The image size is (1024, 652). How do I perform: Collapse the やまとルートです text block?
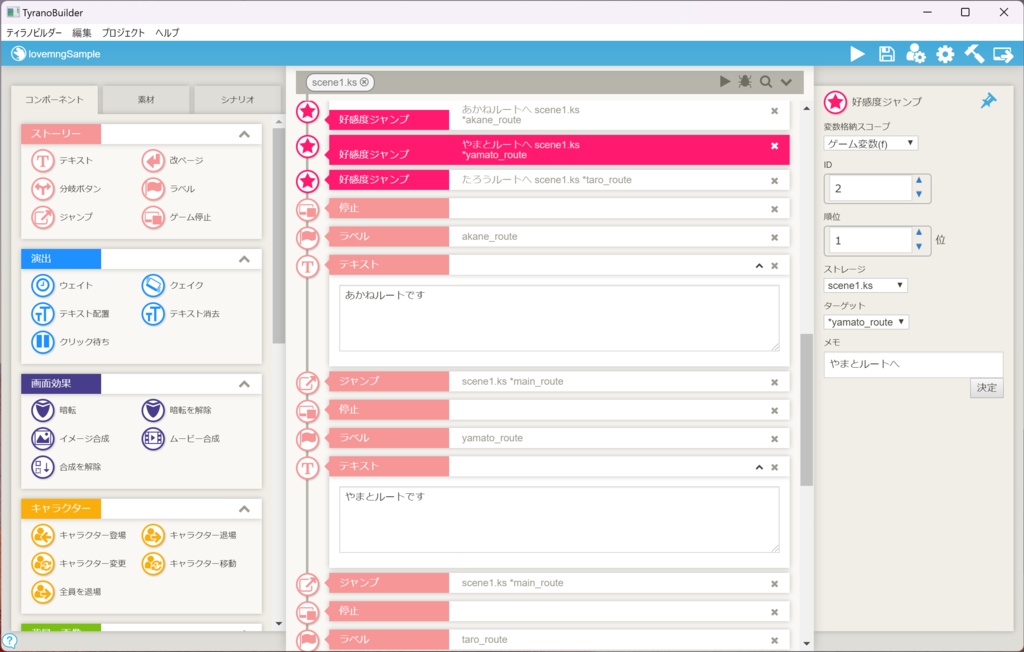coord(759,467)
